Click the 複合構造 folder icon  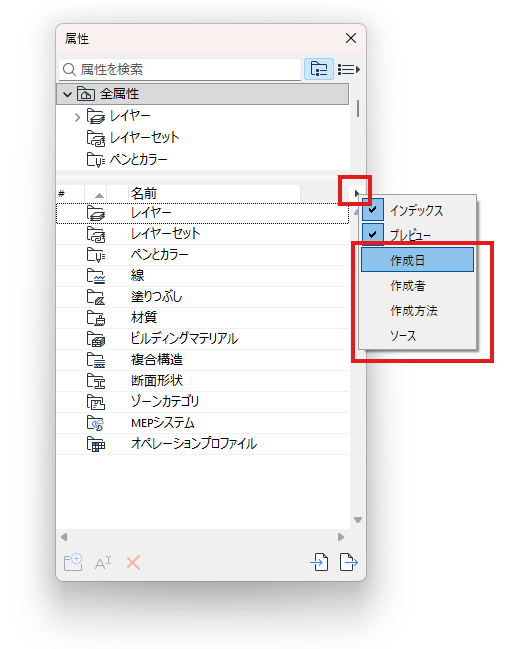[96, 360]
